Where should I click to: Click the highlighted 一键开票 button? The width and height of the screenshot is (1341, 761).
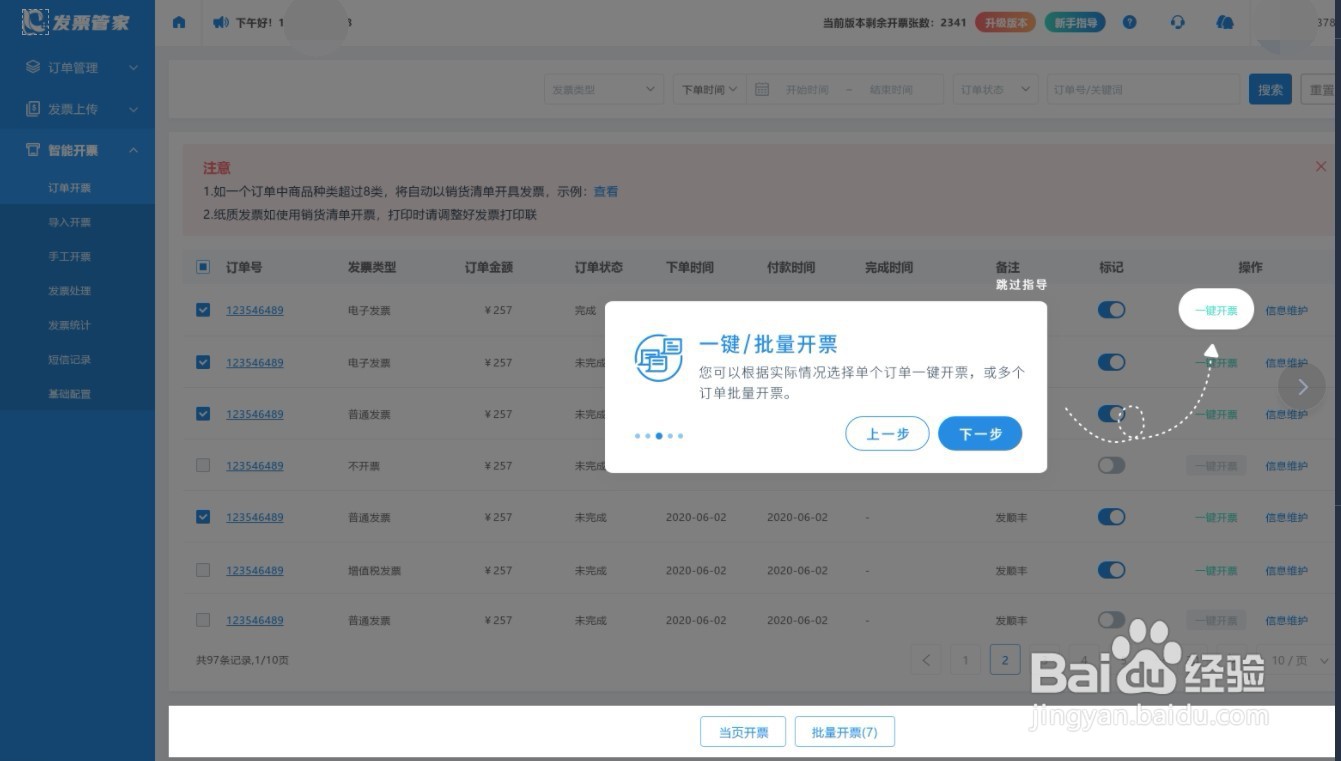pyautogui.click(x=1216, y=310)
